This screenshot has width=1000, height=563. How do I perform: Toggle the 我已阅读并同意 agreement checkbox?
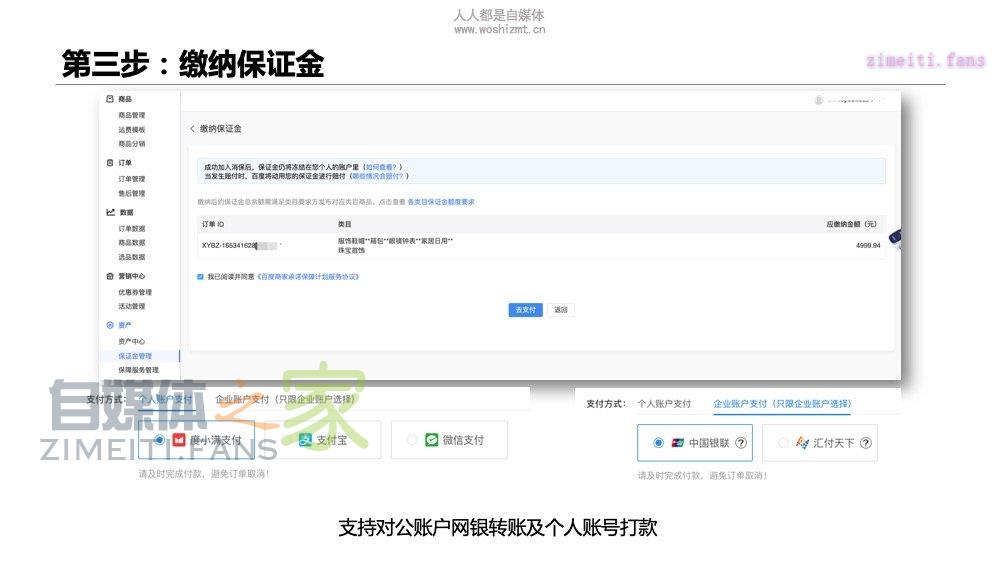click(201, 276)
